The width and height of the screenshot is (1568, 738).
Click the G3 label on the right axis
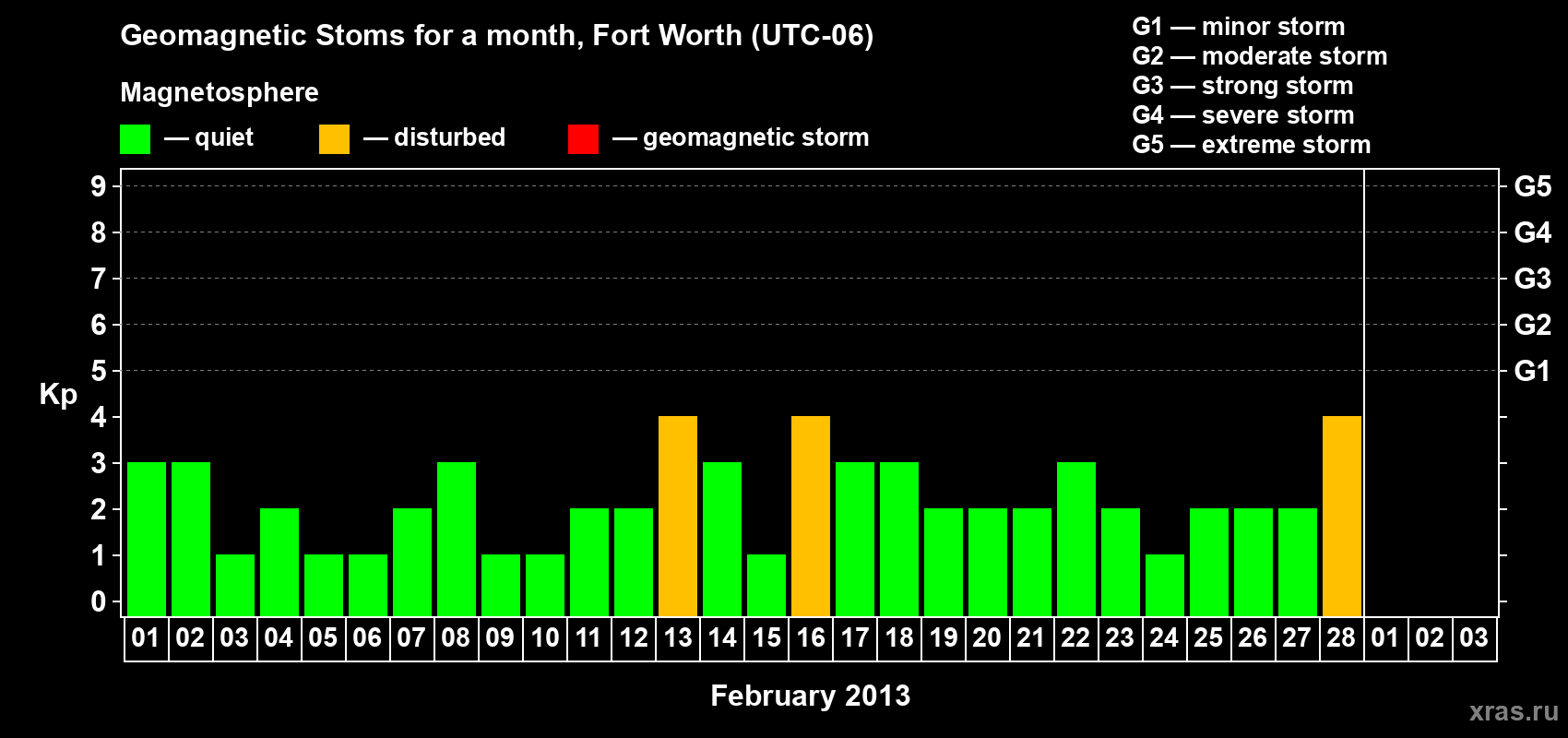click(1533, 279)
